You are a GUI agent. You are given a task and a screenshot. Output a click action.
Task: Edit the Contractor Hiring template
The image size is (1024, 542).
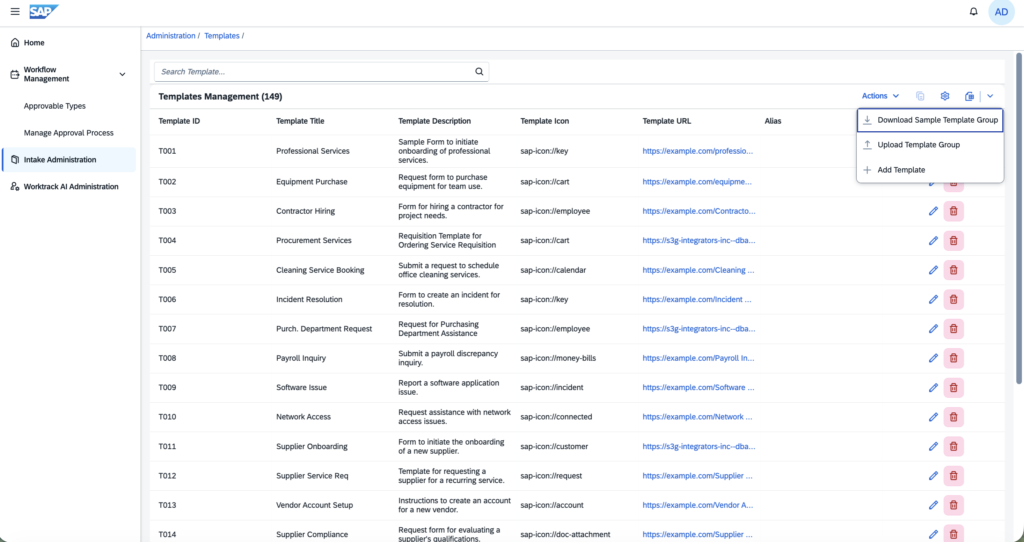coord(933,211)
